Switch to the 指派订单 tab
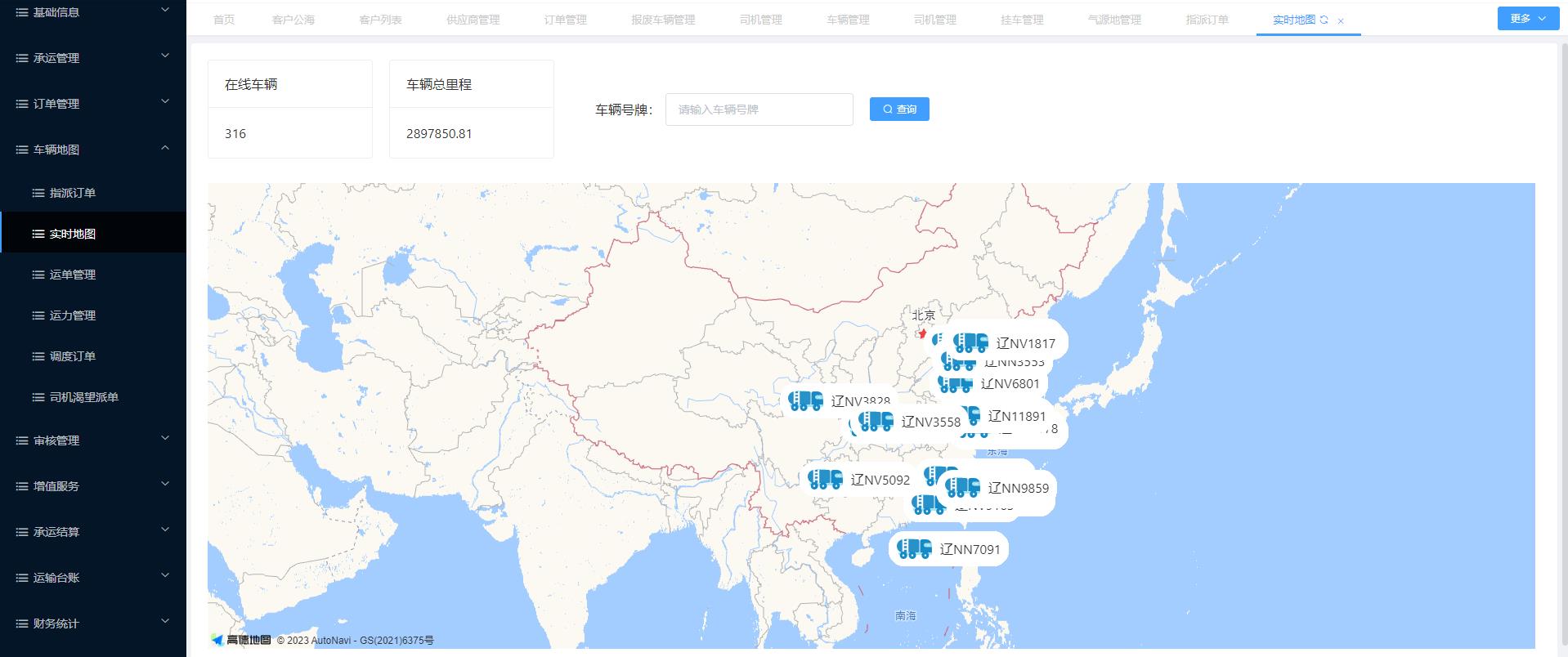 pos(1207,20)
